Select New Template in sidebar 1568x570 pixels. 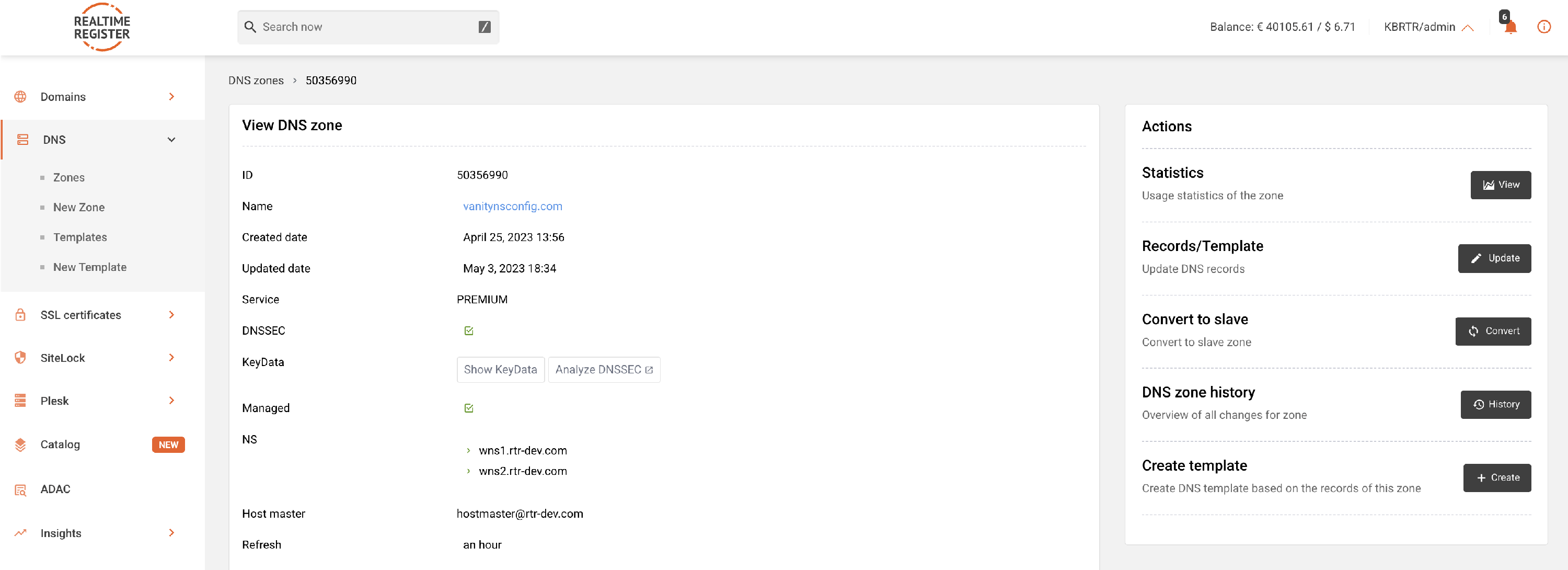point(89,267)
